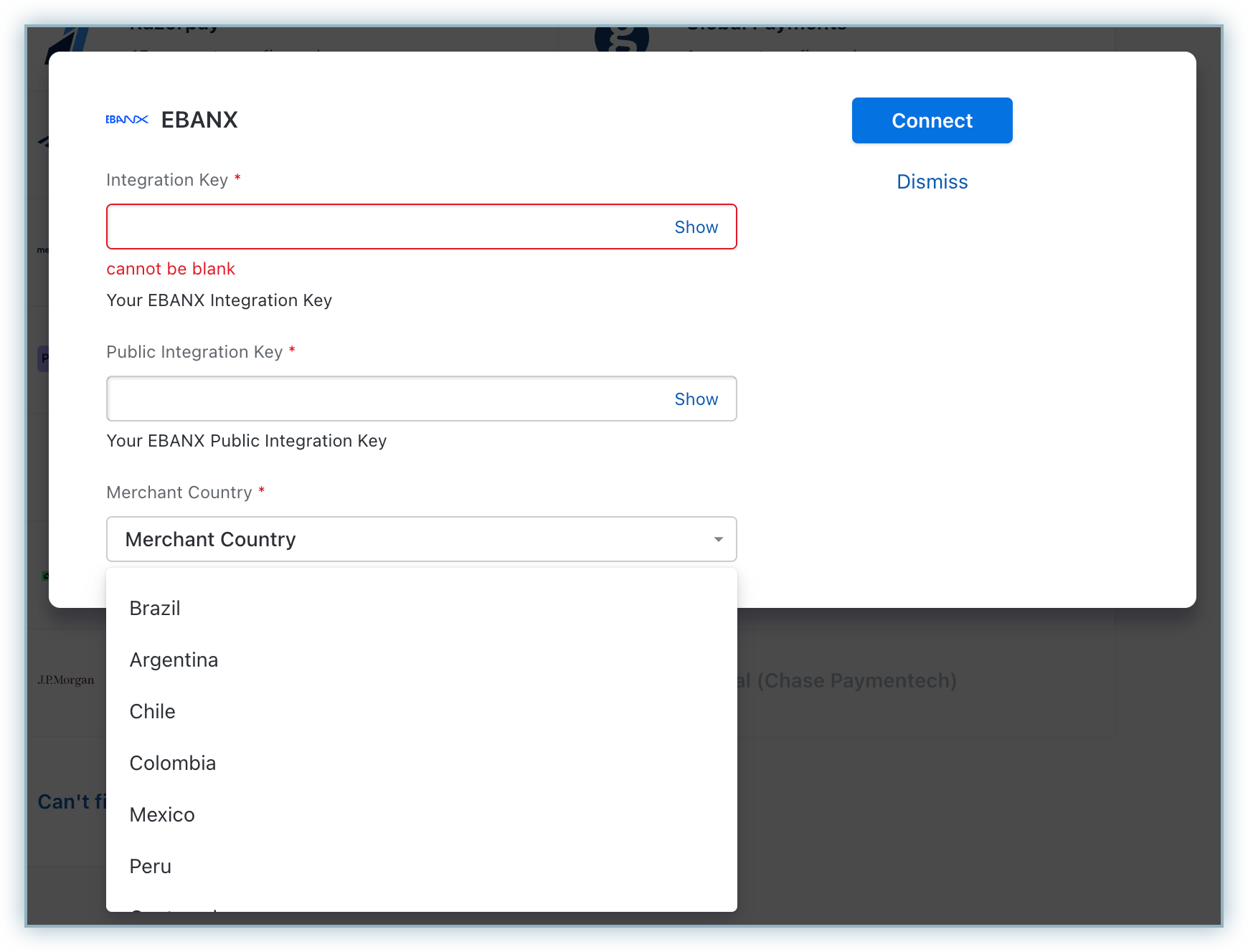Show the Public Integration Key value

[696, 399]
